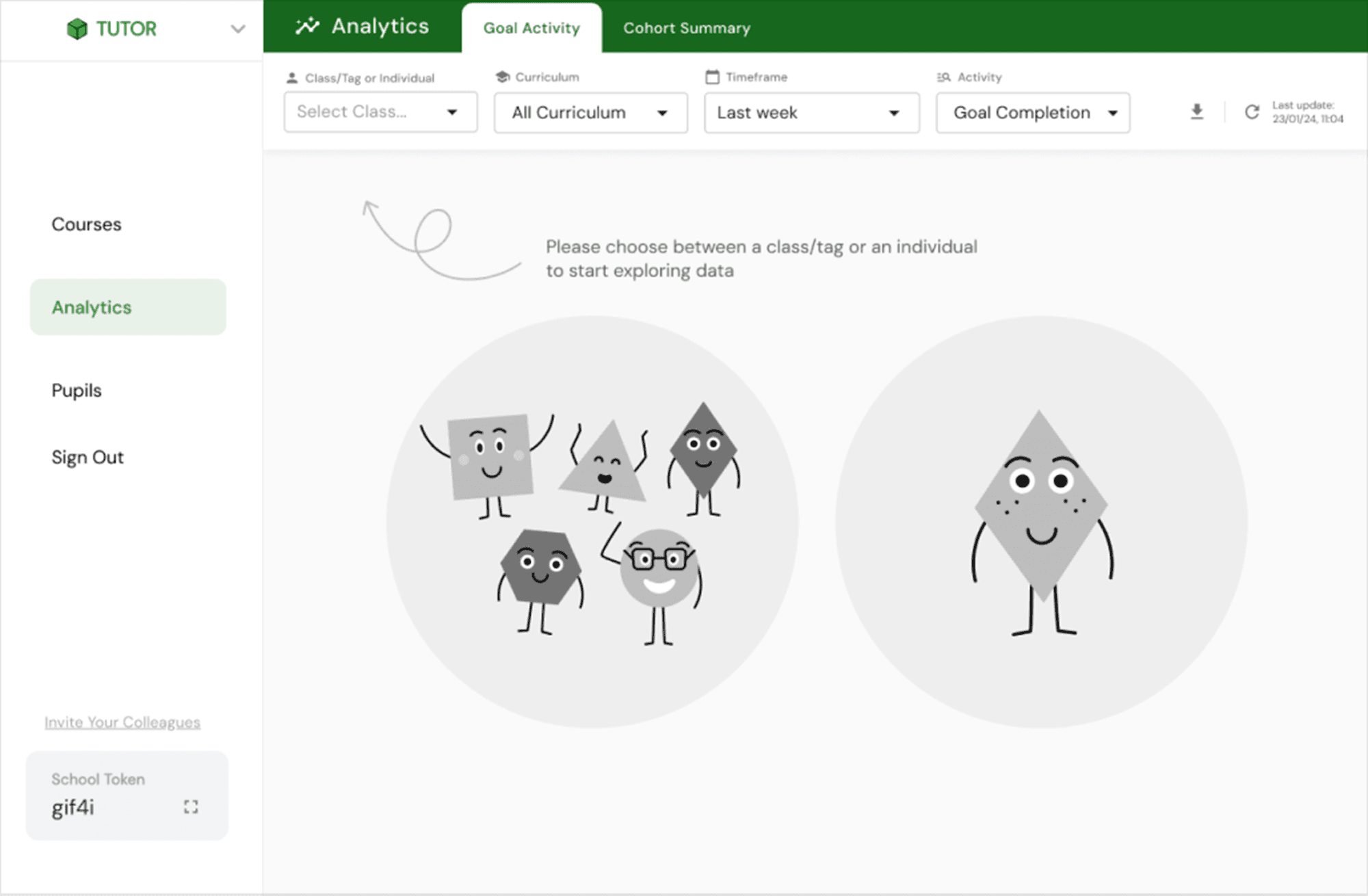Click the person icon by Class/Tag label

pyautogui.click(x=292, y=78)
